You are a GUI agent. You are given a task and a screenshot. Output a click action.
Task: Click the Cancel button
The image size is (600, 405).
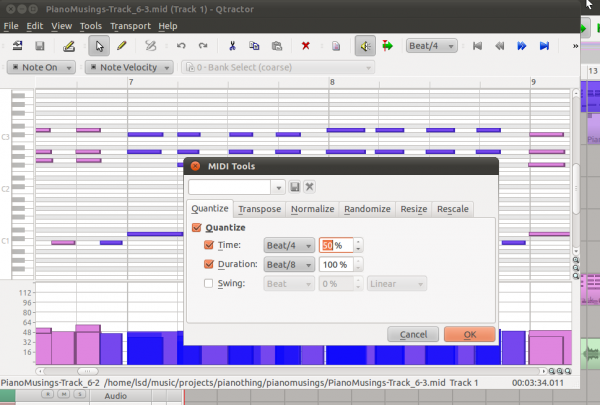pyautogui.click(x=413, y=335)
